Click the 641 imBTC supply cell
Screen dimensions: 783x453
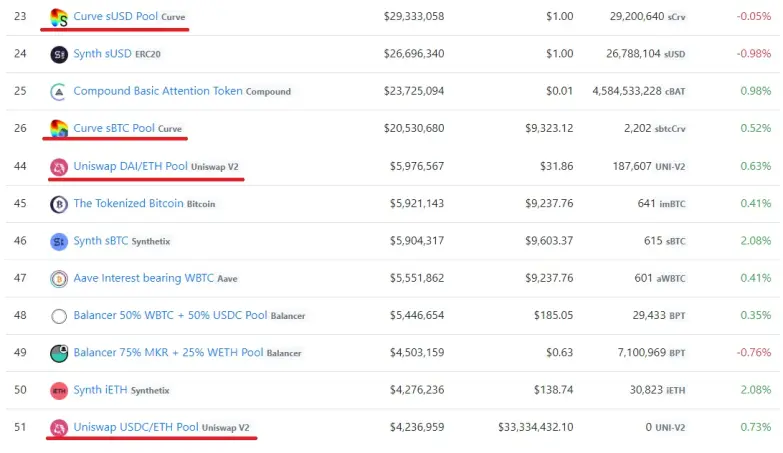point(662,203)
